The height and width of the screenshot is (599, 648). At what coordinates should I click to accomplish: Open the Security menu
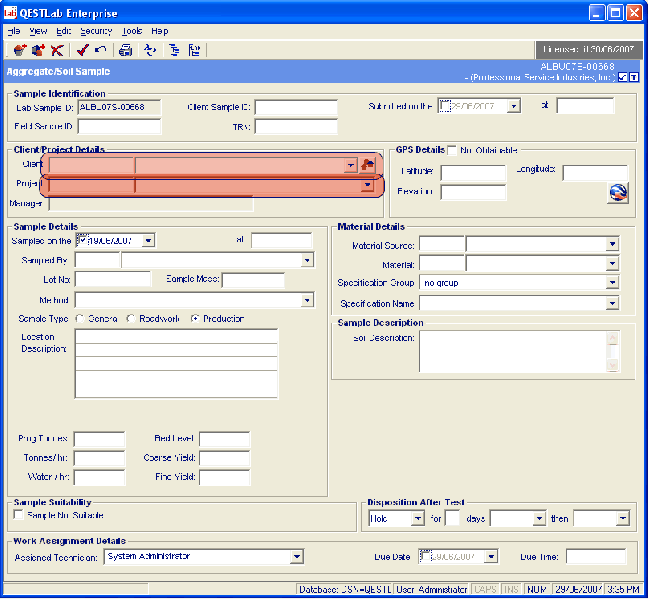tap(96, 31)
